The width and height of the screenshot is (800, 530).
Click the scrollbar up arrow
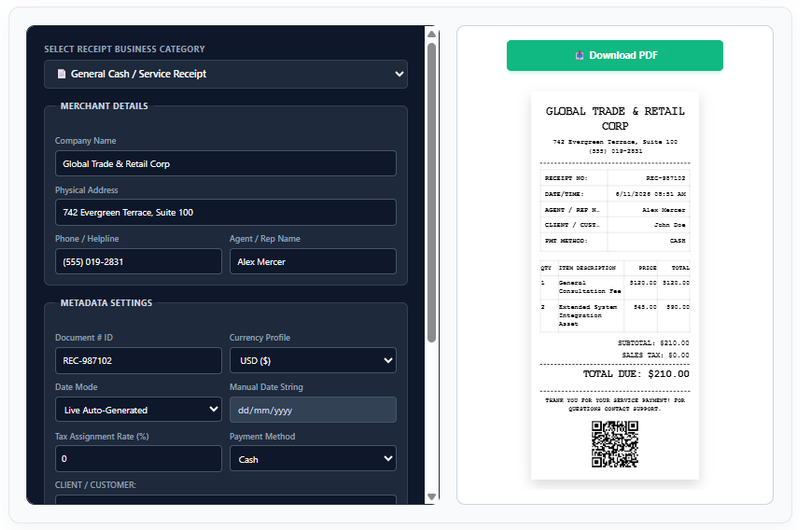click(432, 34)
